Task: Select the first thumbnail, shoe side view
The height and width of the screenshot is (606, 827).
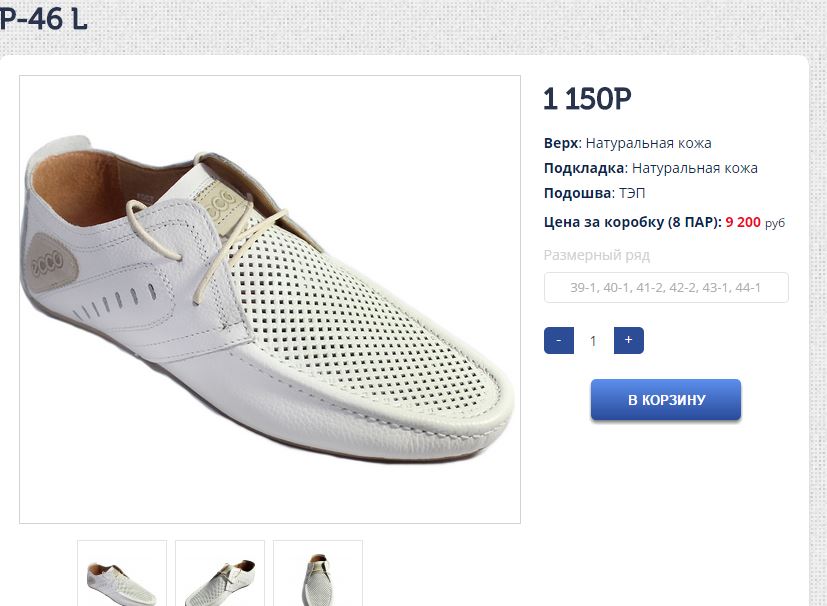Action: tap(122, 574)
